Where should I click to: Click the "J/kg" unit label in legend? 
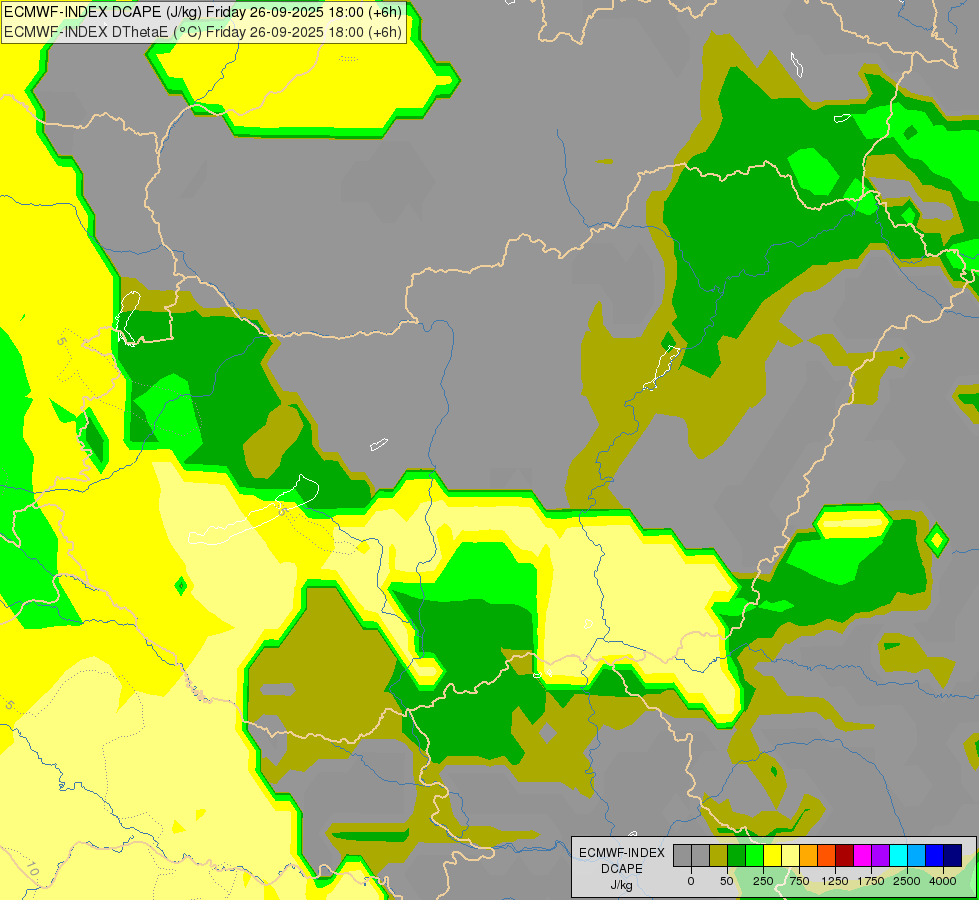point(622,885)
